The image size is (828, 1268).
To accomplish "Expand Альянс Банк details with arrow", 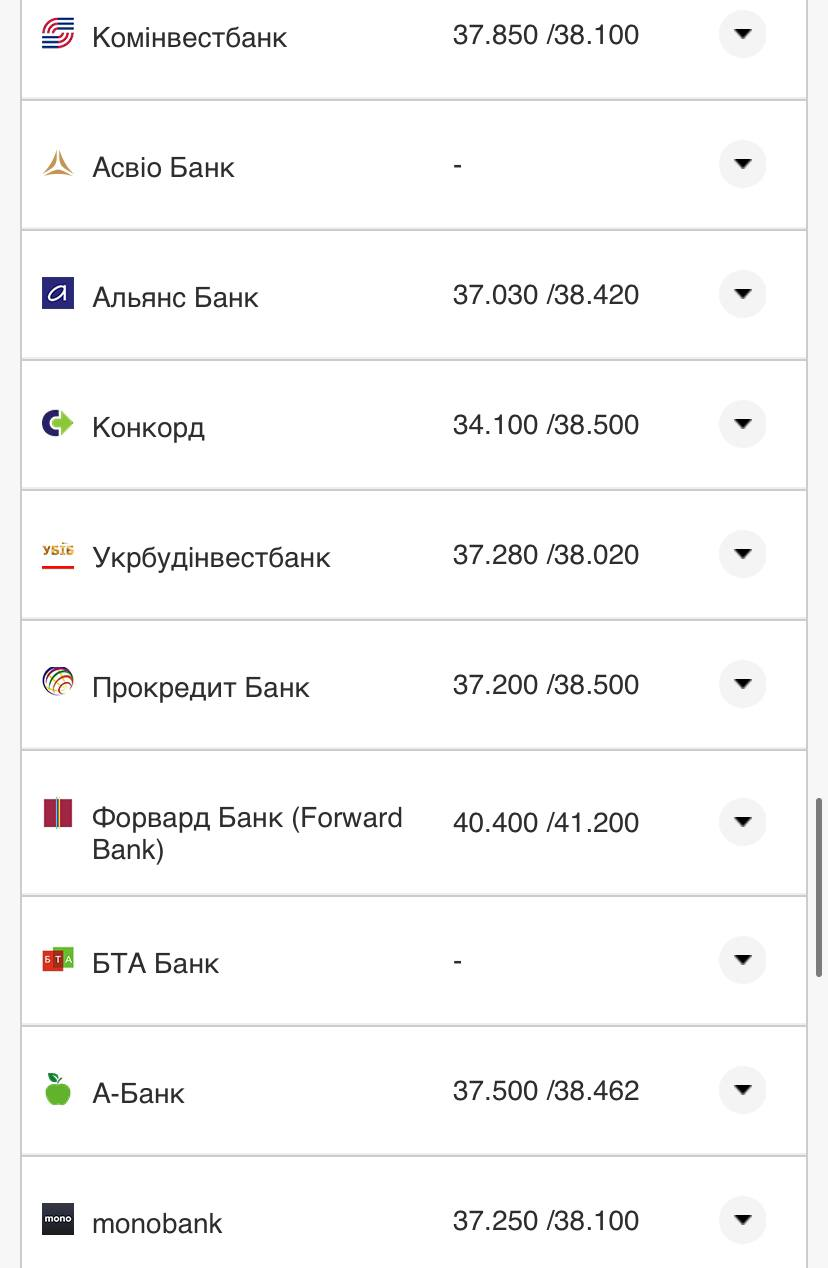I will pyautogui.click(x=742, y=294).
